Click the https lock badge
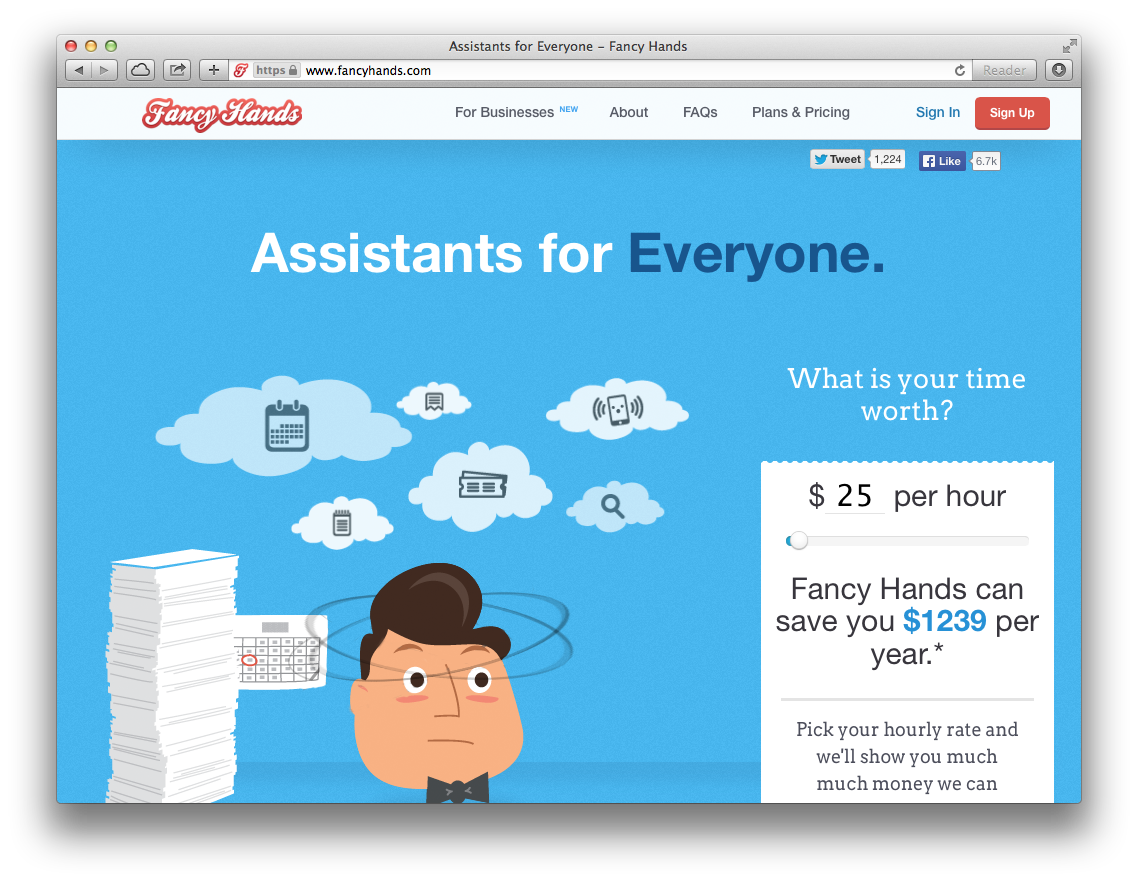This screenshot has height=882, width=1138. [277, 70]
